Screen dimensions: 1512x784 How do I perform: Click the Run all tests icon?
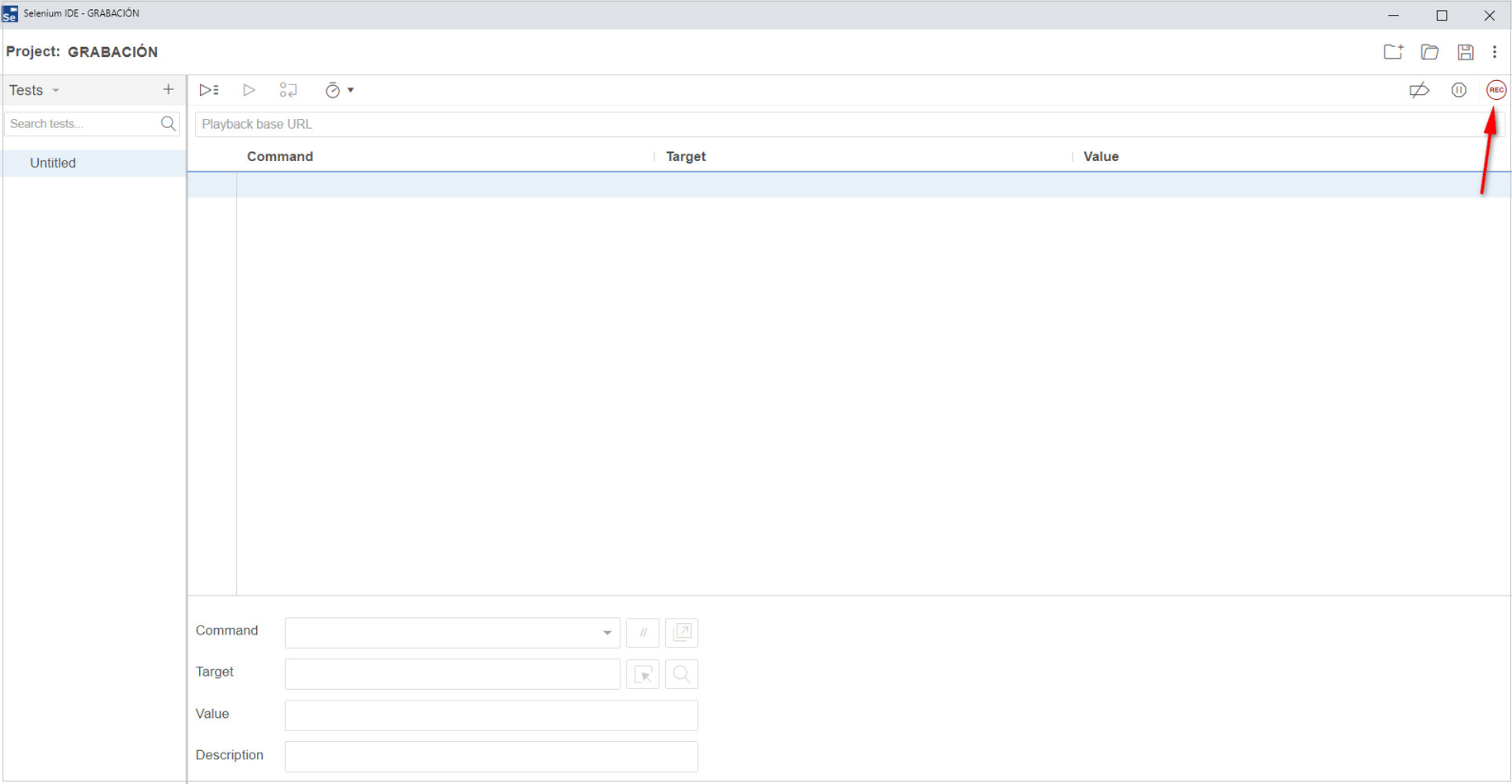tap(209, 90)
